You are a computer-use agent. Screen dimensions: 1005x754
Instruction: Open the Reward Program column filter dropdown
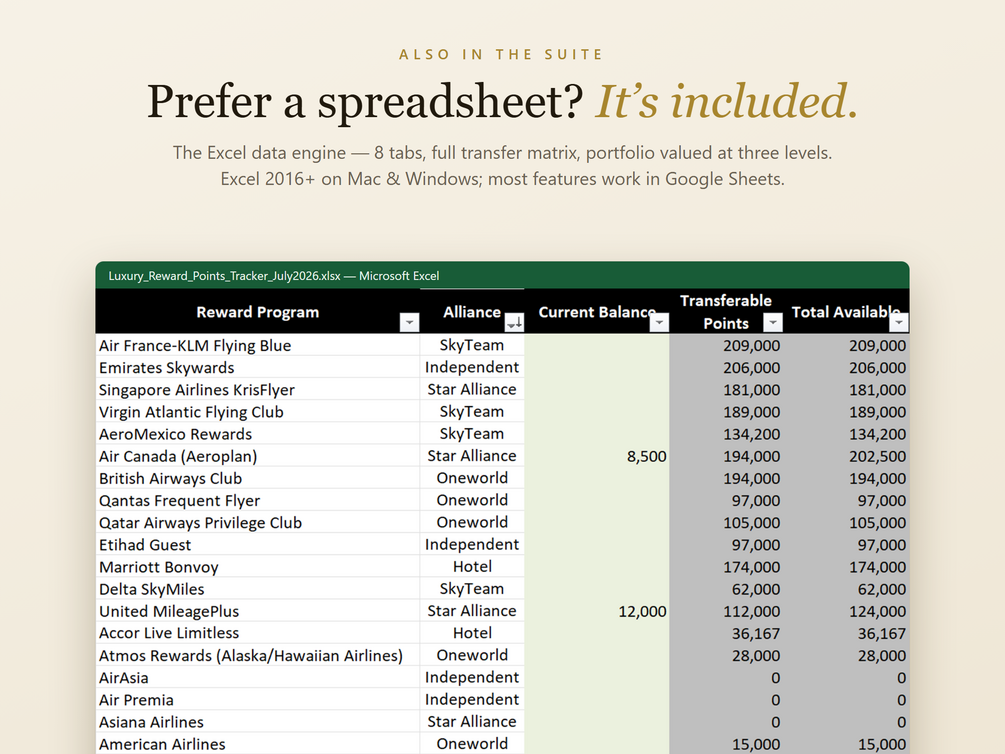point(409,322)
